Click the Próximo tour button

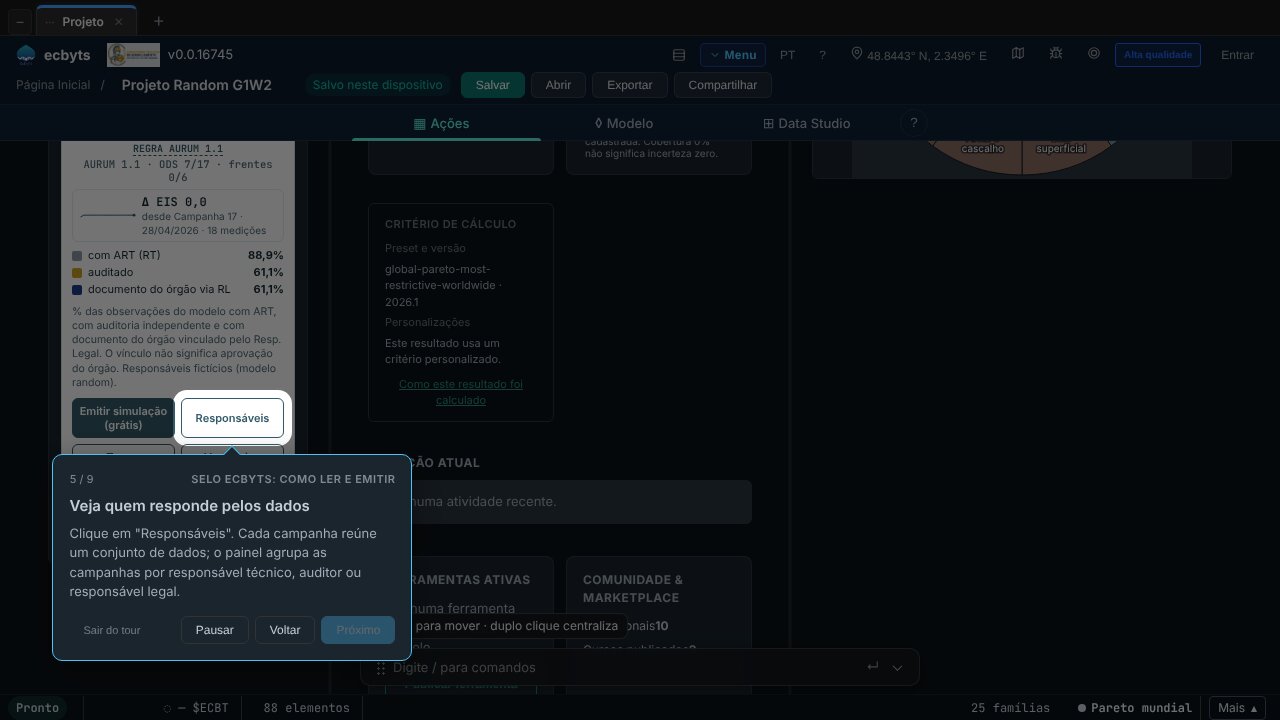358,630
